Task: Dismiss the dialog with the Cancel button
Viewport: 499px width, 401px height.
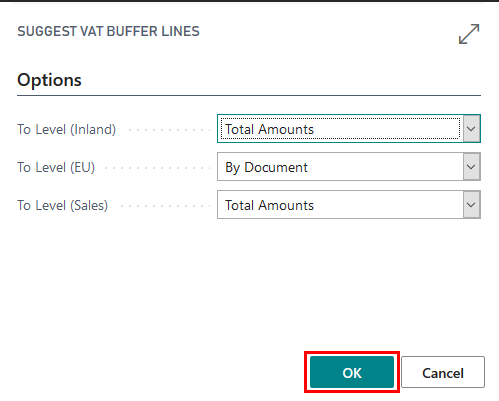Action: pyautogui.click(x=443, y=372)
